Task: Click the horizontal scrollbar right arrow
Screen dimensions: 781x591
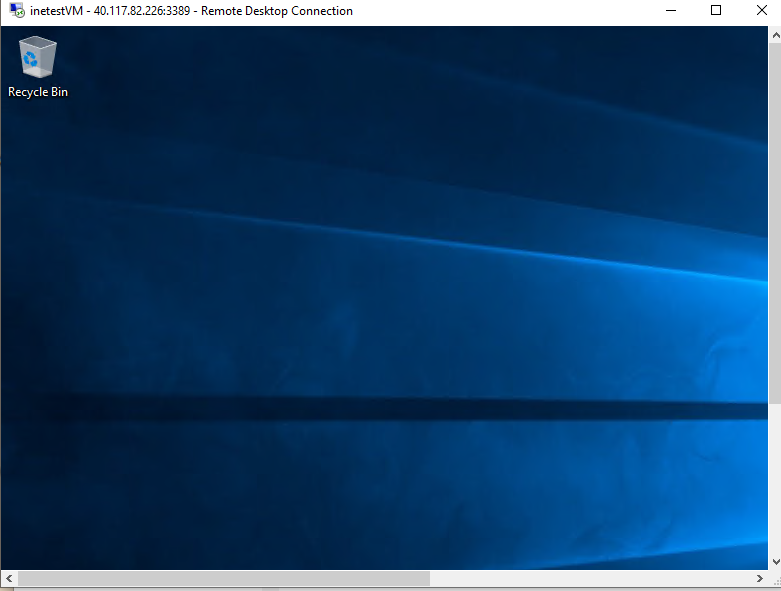Action: pyautogui.click(x=760, y=579)
